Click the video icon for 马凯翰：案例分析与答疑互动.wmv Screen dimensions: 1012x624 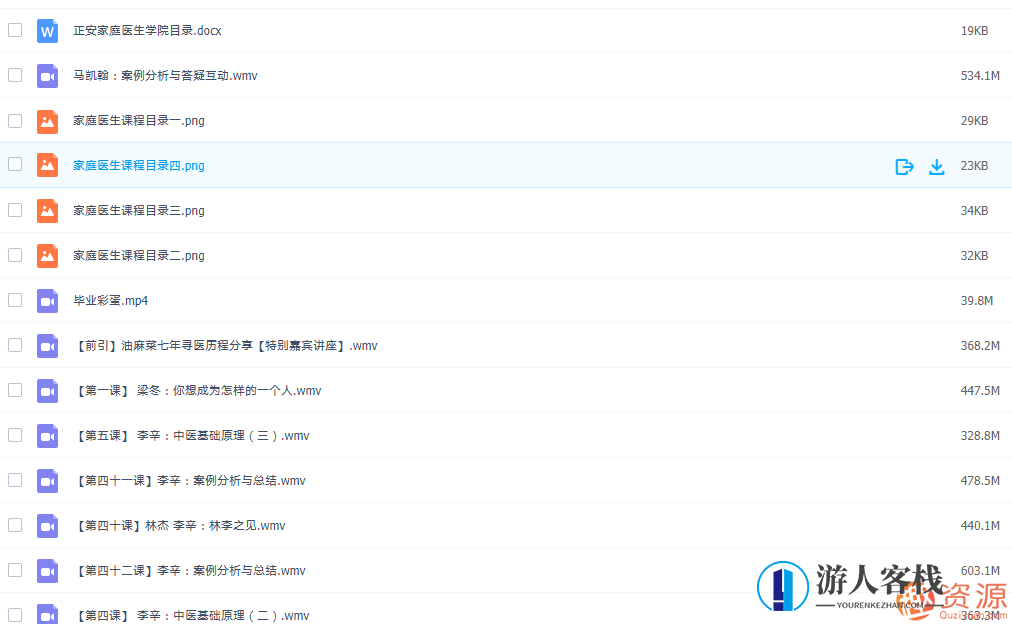[x=47, y=75]
